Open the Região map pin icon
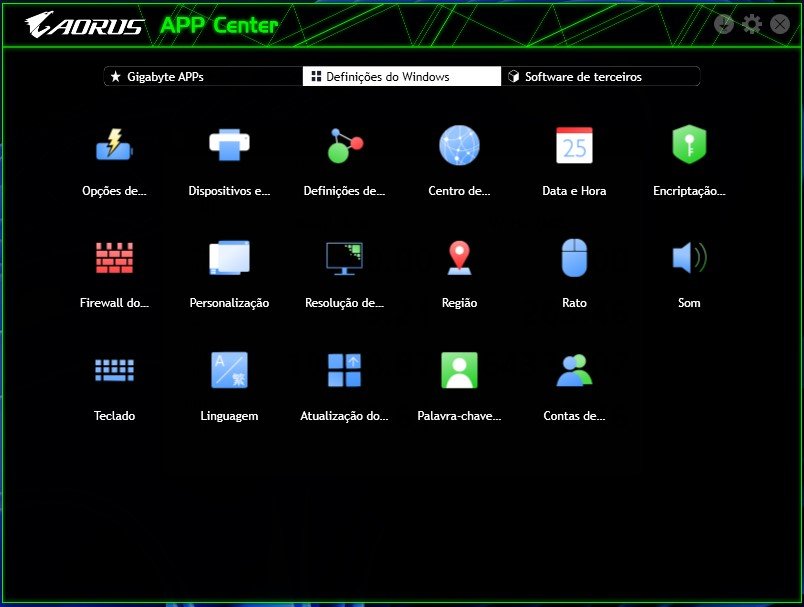Viewport: 804px width, 607px height. pos(459,258)
